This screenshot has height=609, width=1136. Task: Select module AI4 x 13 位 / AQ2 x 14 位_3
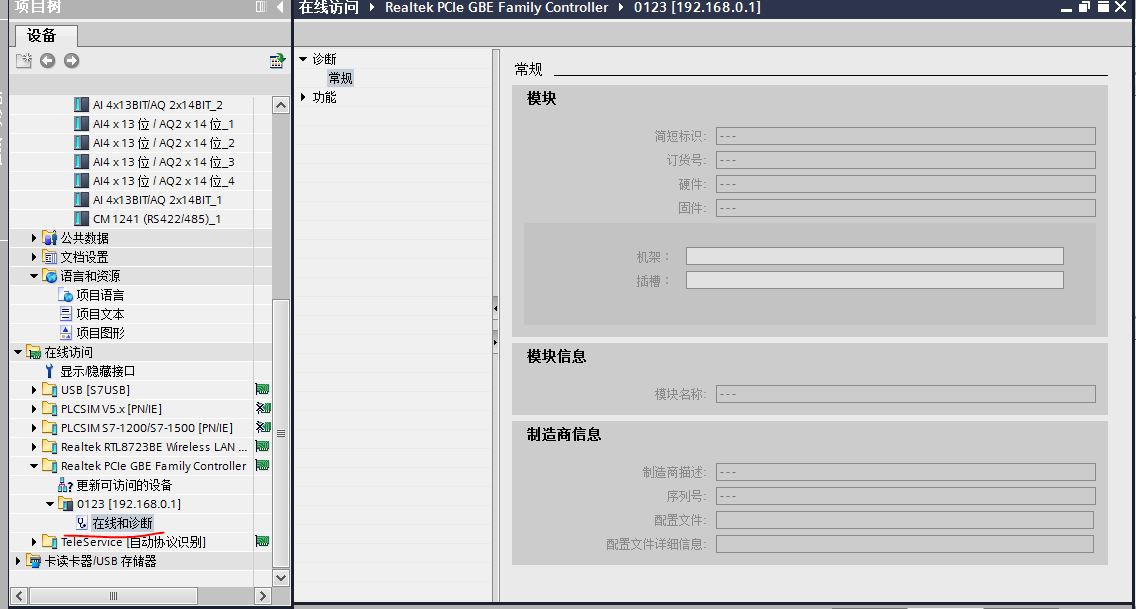163,161
